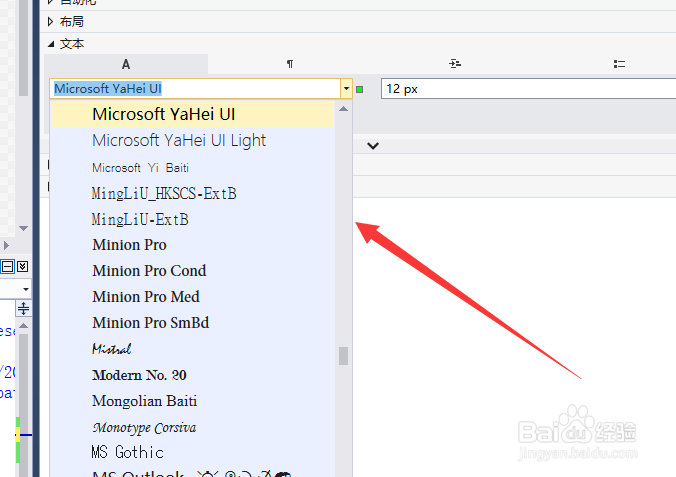Click the editor split handle icon
This screenshot has height=477, width=676.
[x=23, y=309]
